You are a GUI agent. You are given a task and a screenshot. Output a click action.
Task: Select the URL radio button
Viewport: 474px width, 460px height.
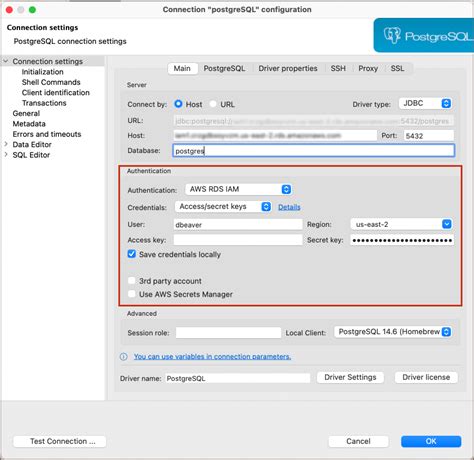(213, 104)
